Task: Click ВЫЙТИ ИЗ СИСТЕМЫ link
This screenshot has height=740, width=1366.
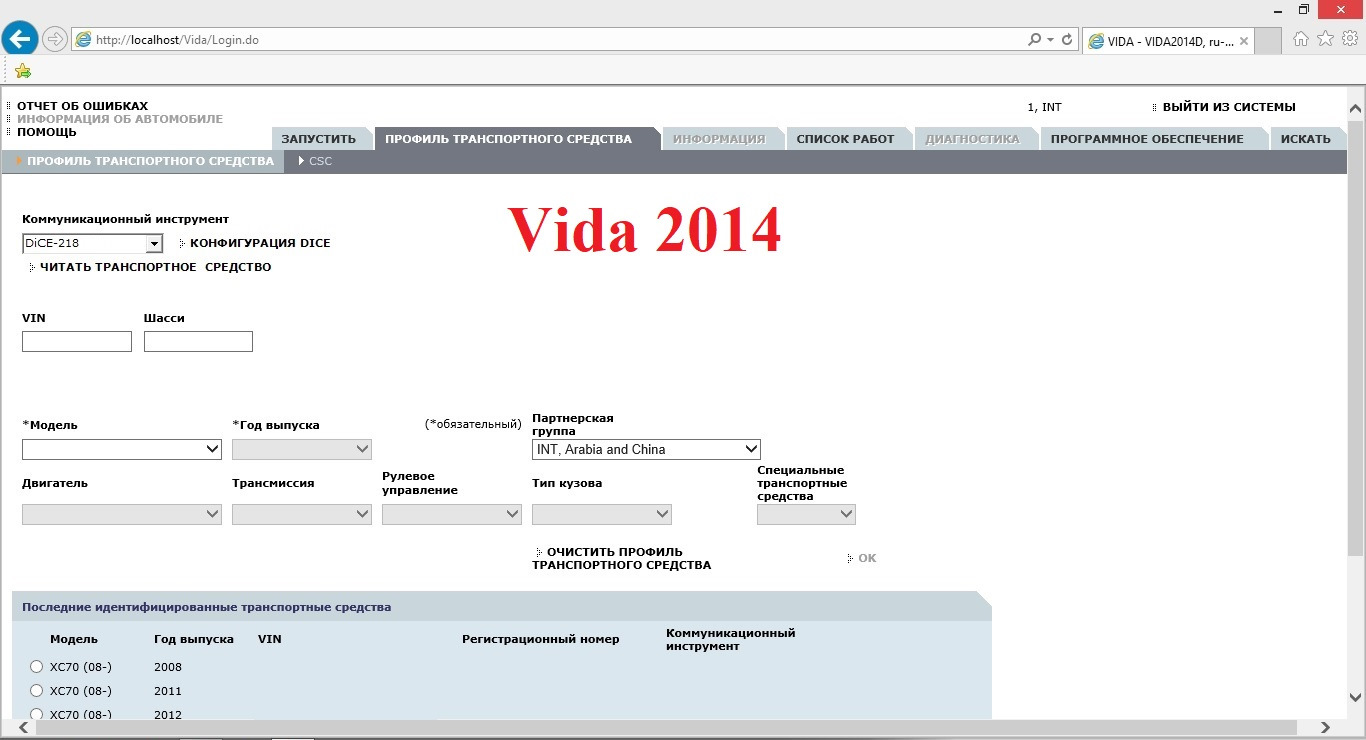Action: pyautogui.click(x=1229, y=107)
